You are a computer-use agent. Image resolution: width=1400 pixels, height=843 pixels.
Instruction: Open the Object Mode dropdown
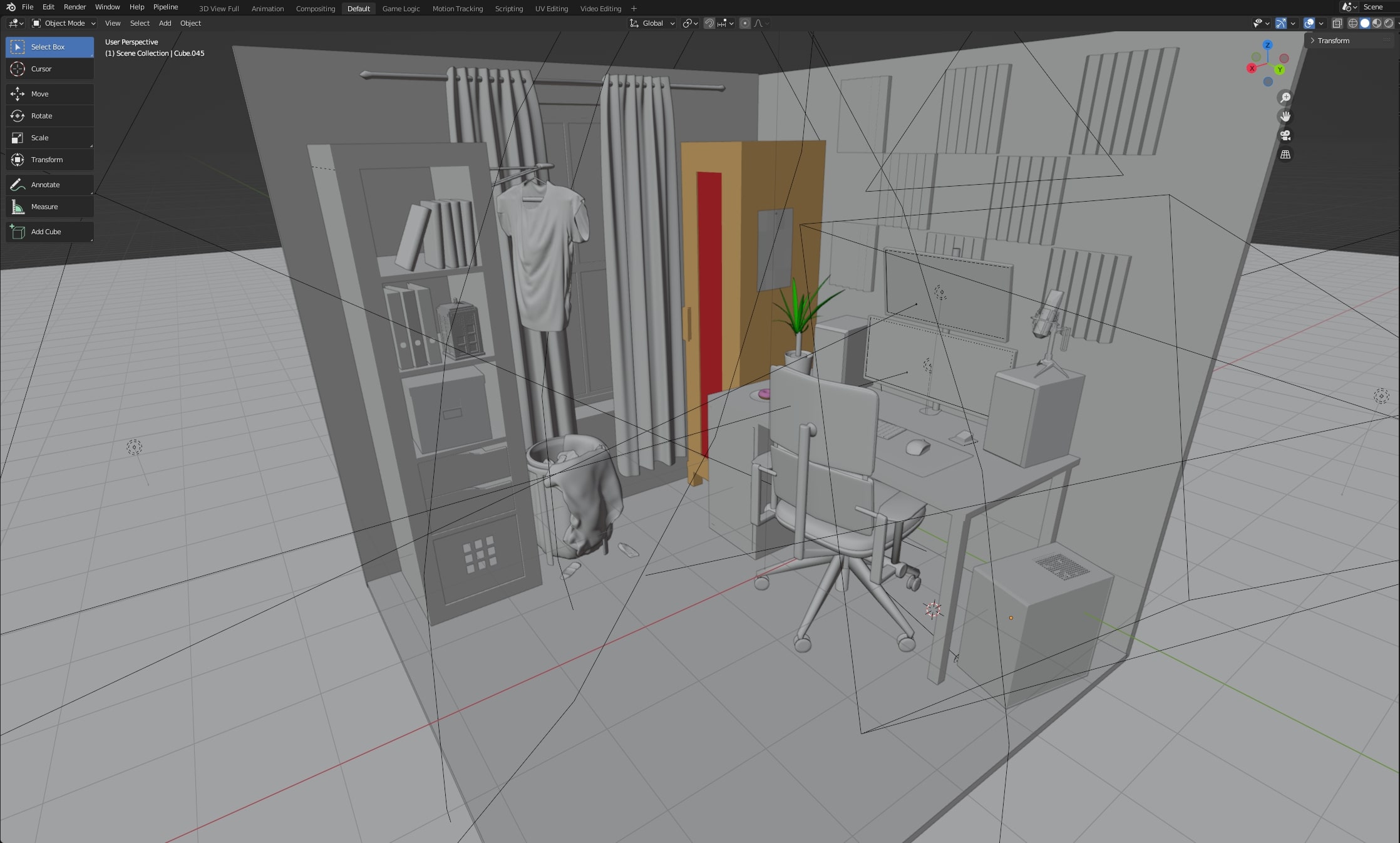coord(64,23)
